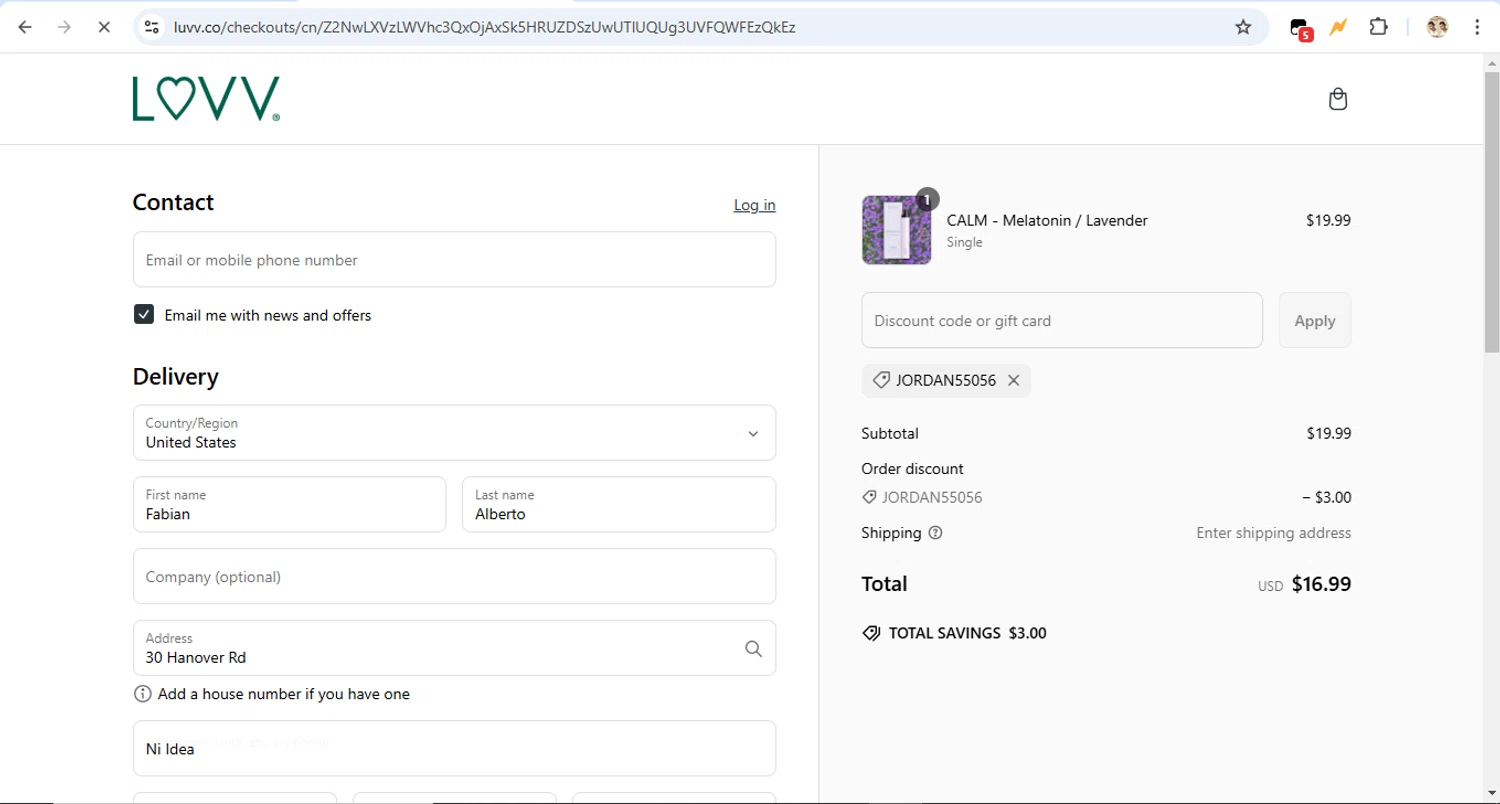
Task: Click the Contact heading
Action: [x=173, y=202]
